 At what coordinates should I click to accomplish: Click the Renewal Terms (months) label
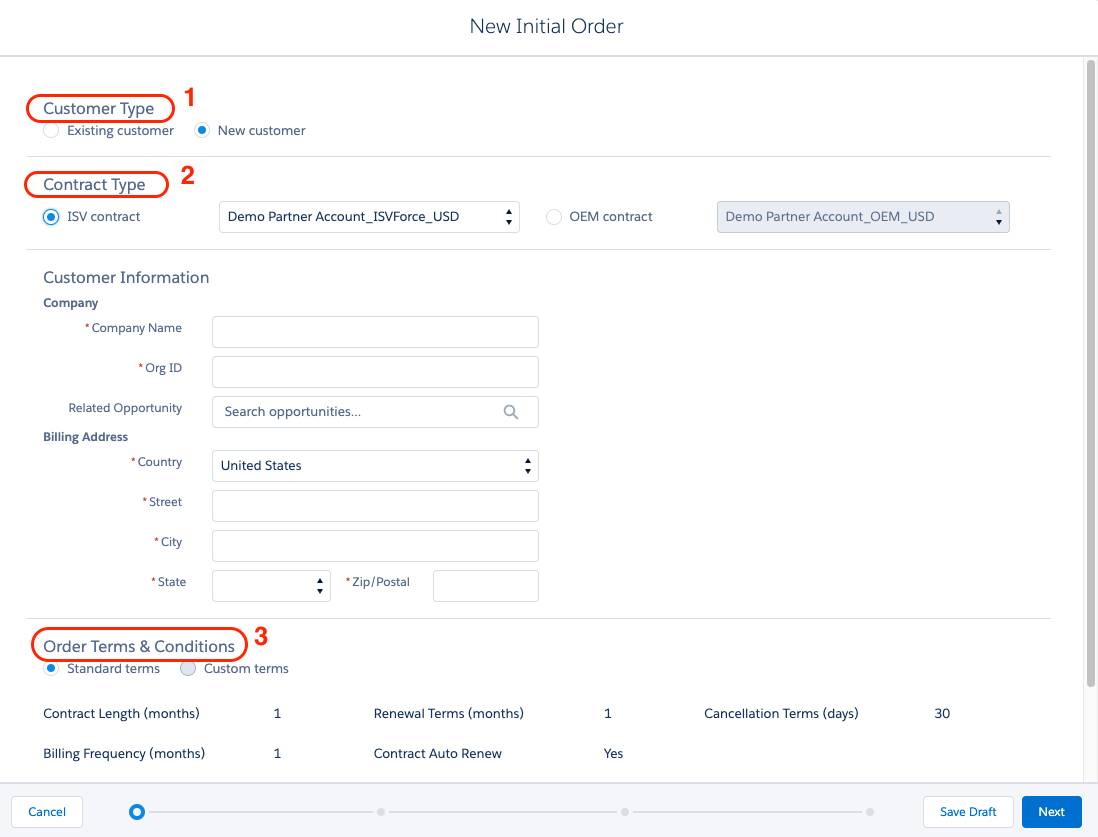coord(449,714)
